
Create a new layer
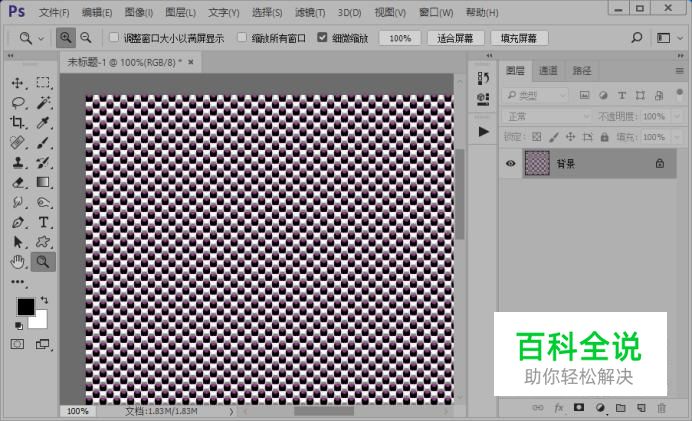(641, 408)
